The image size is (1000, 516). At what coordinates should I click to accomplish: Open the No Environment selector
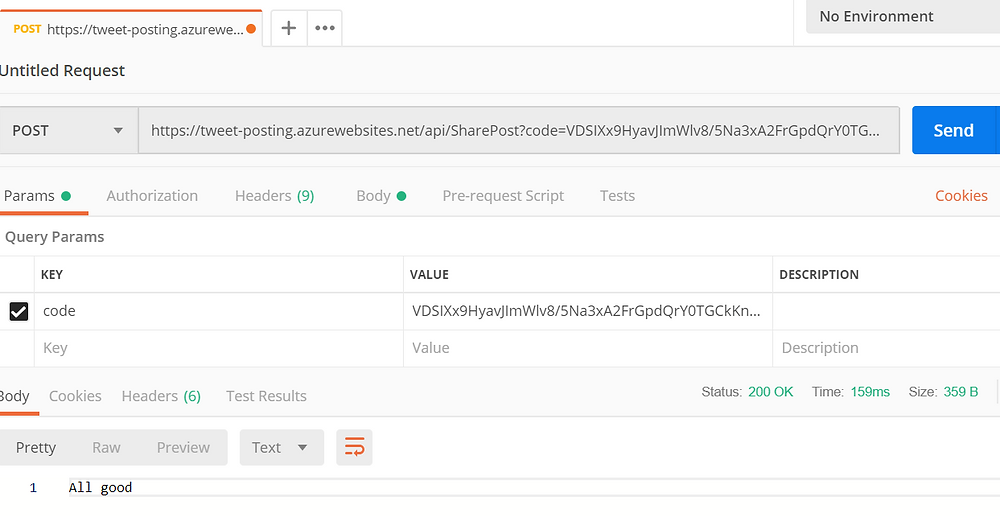point(903,17)
